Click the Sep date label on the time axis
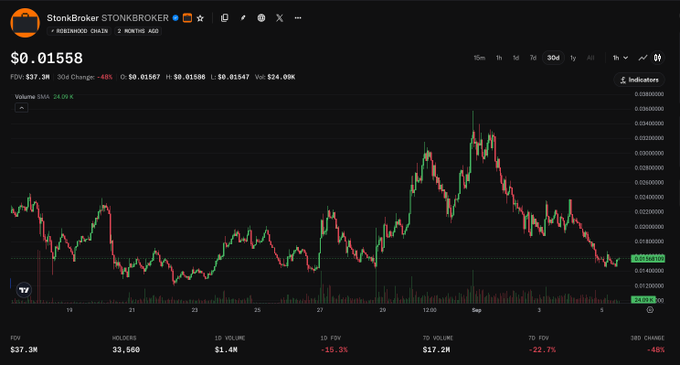Viewport: 680px width, 365px height. [476, 310]
